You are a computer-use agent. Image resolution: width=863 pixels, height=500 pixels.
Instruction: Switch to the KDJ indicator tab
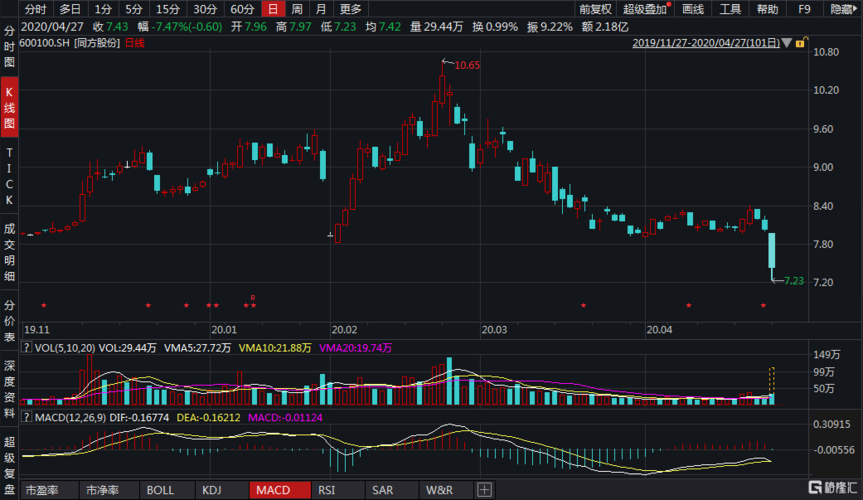pos(211,490)
